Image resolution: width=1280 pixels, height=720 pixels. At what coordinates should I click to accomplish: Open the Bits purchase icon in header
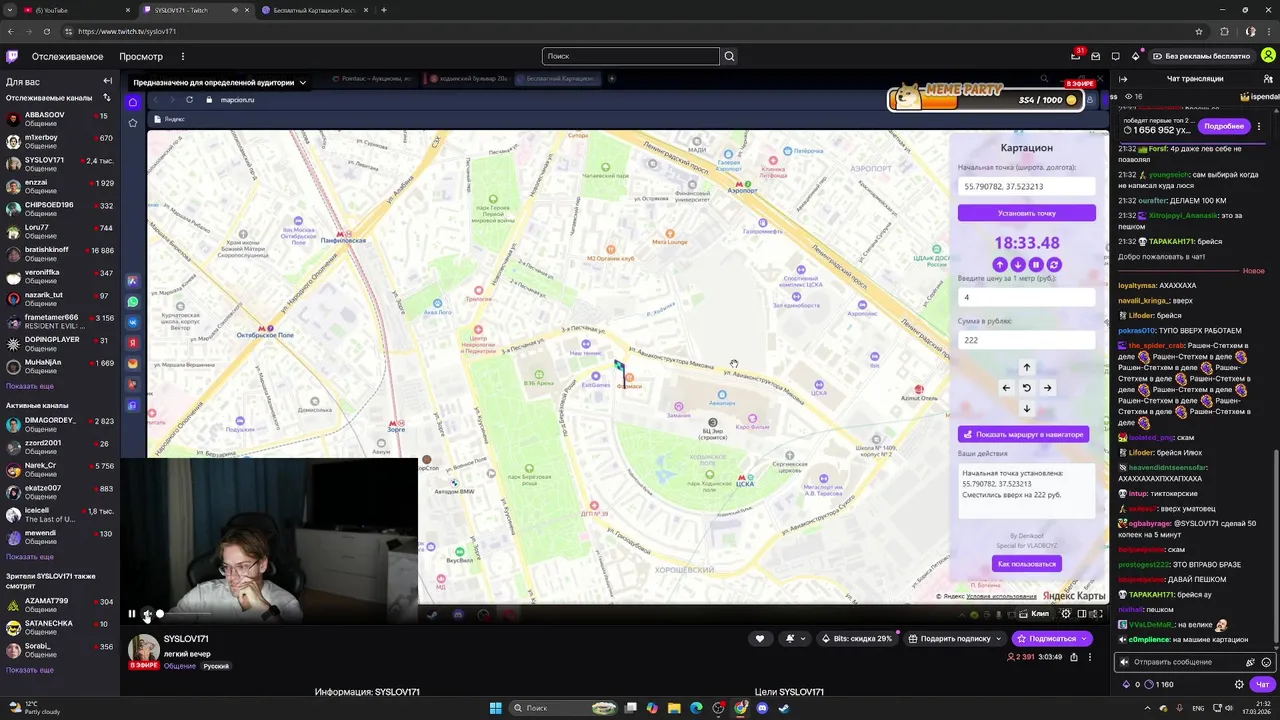pyautogui.click(x=1135, y=56)
